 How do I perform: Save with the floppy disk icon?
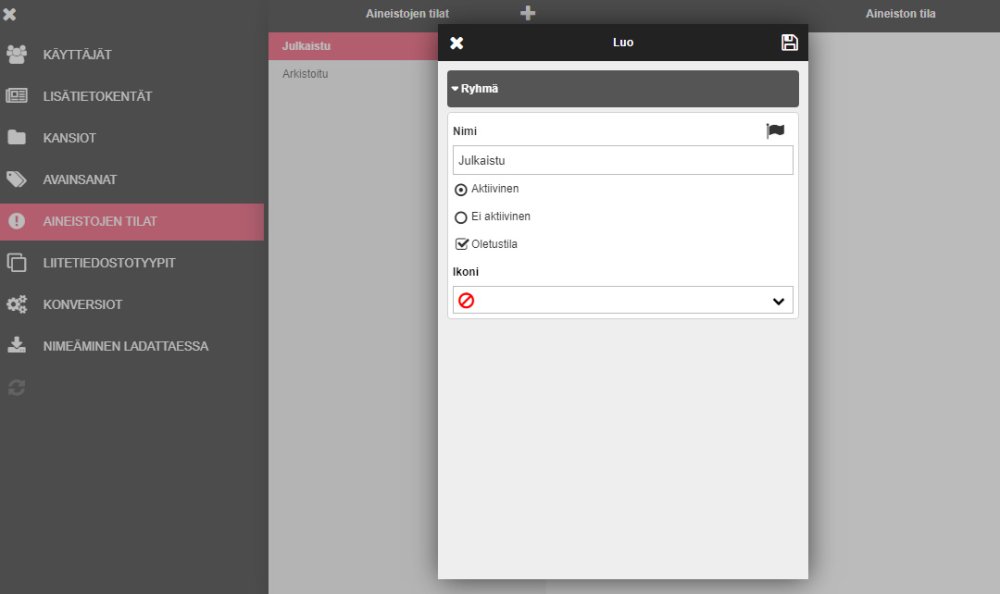790,42
